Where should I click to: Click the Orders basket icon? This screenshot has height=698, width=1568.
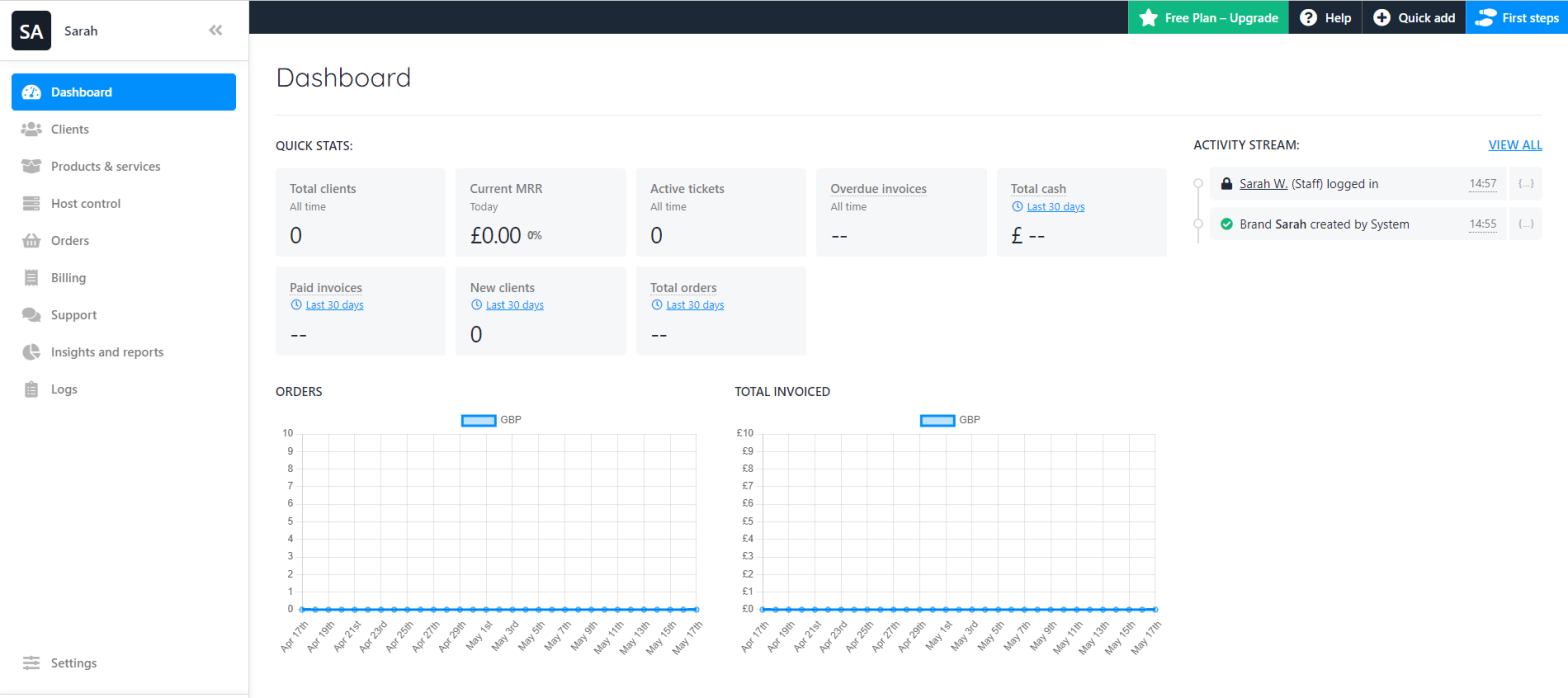[x=31, y=241]
